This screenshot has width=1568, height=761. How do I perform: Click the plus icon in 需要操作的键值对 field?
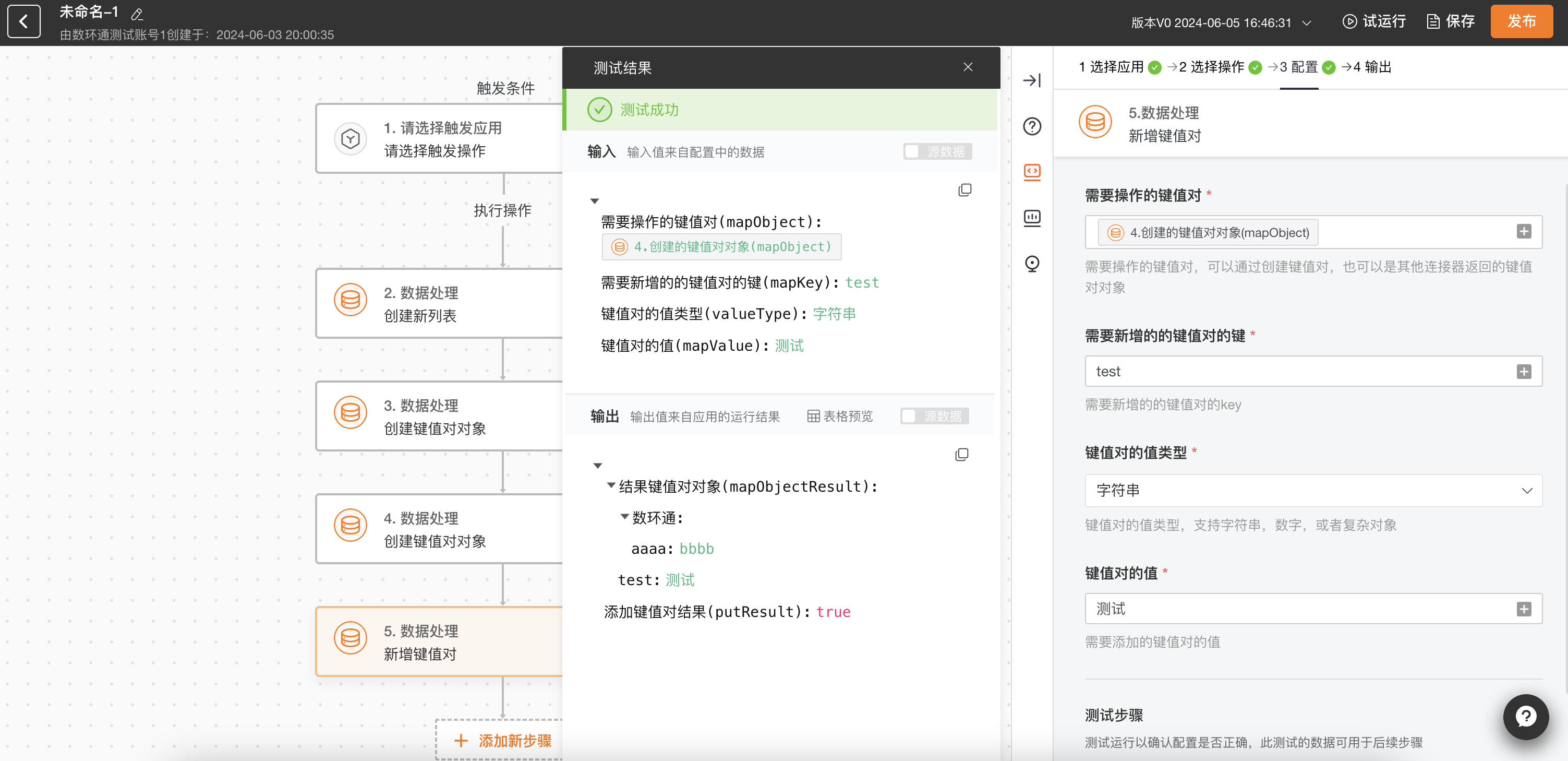tap(1524, 232)
